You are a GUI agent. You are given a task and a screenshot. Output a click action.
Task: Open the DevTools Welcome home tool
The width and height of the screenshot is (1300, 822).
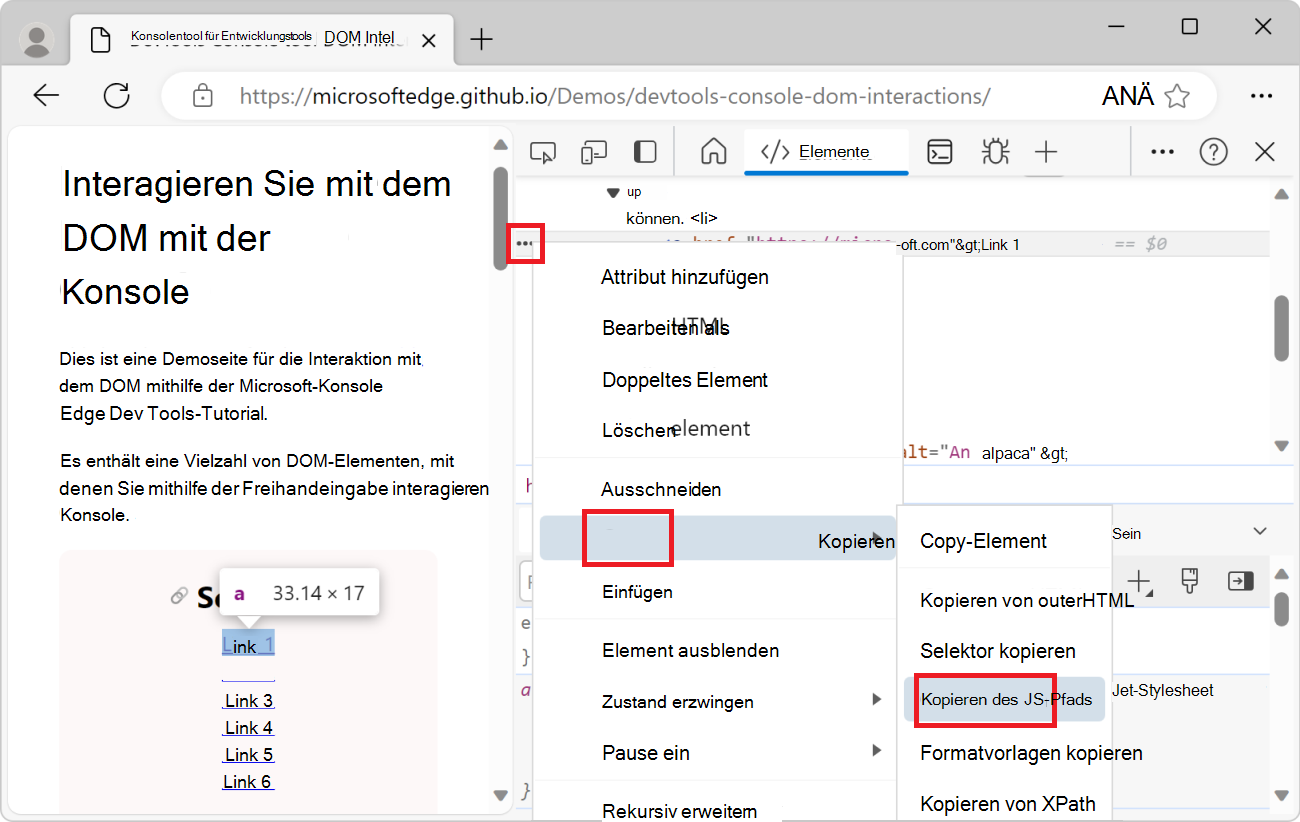(x=713, y=152)
